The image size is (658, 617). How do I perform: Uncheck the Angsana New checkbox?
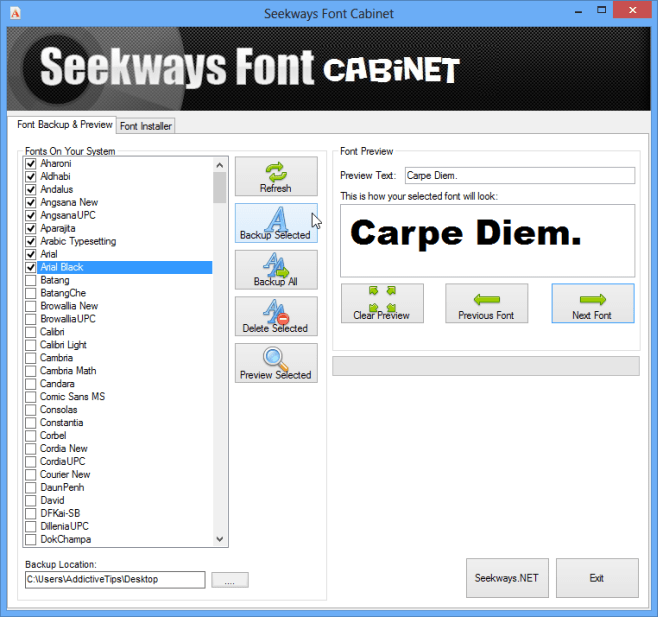pyautogui.click(x=31, y=202)
